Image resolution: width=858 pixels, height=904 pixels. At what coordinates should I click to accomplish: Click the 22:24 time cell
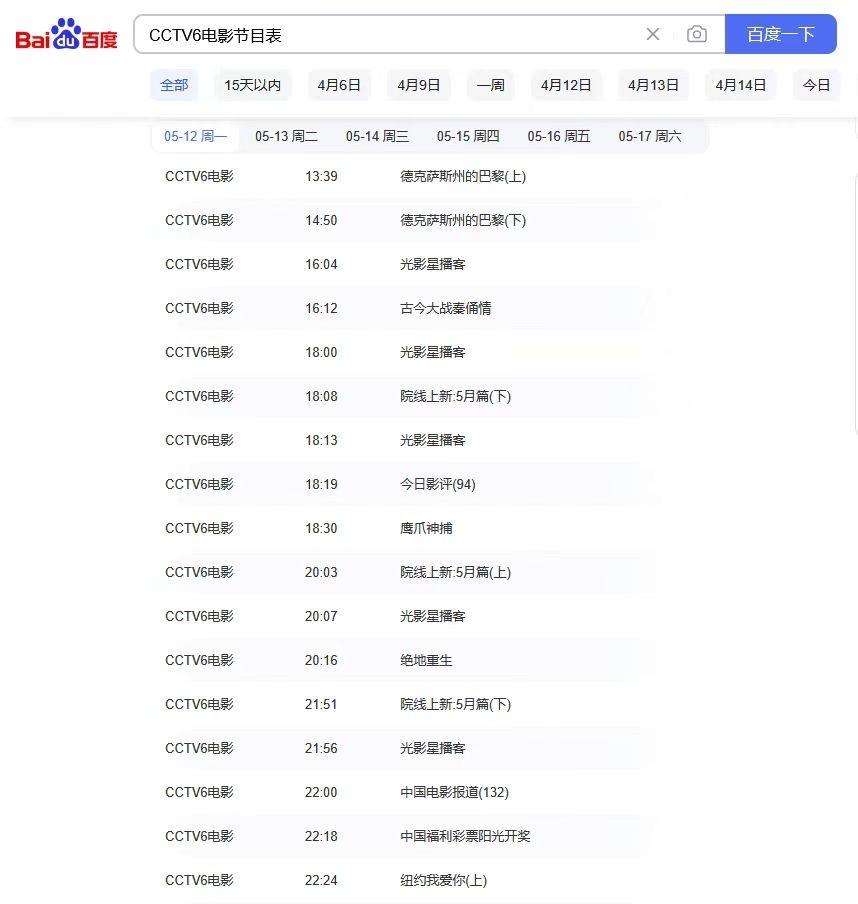321,880
